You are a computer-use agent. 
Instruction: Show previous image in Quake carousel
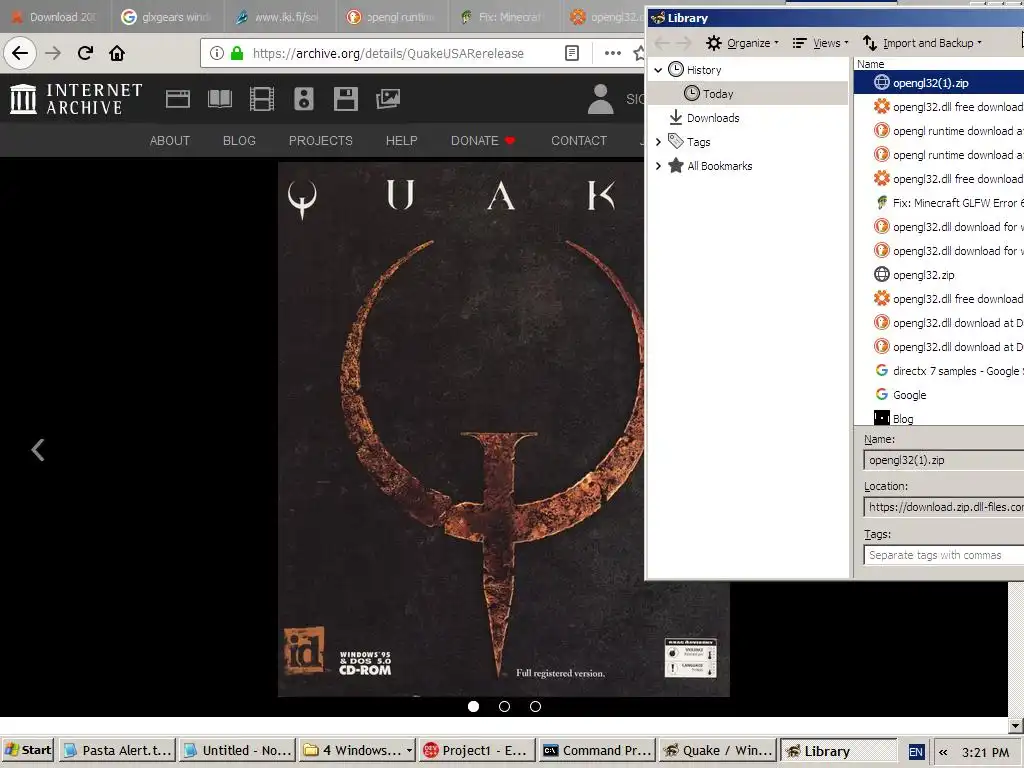tap(38, 449)
